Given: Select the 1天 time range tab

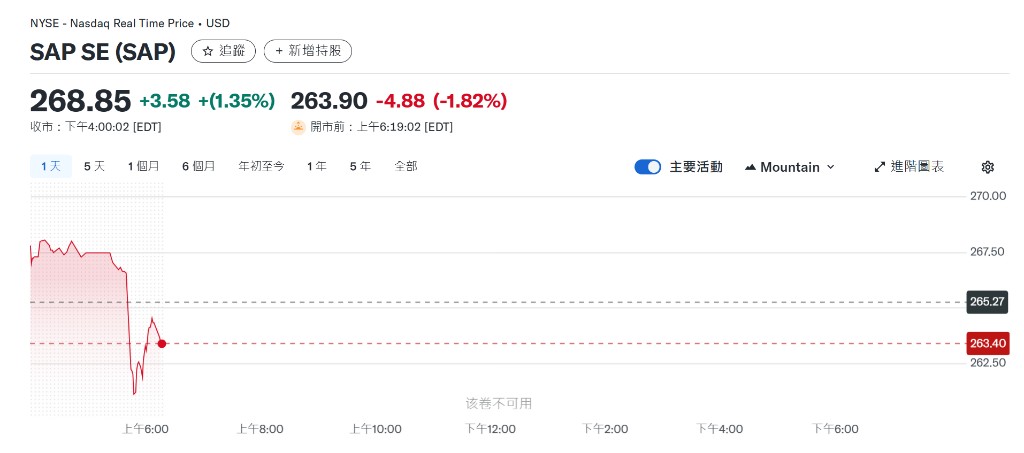Looking at the screenshot, I should click(50, 166).
